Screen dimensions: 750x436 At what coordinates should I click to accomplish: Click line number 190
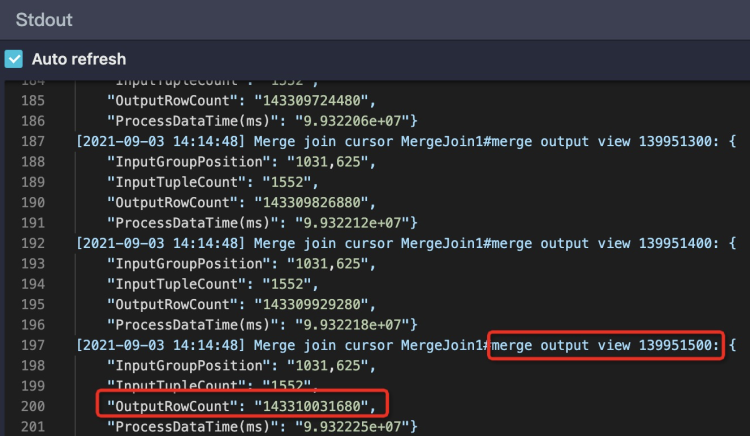coord(33,203)
